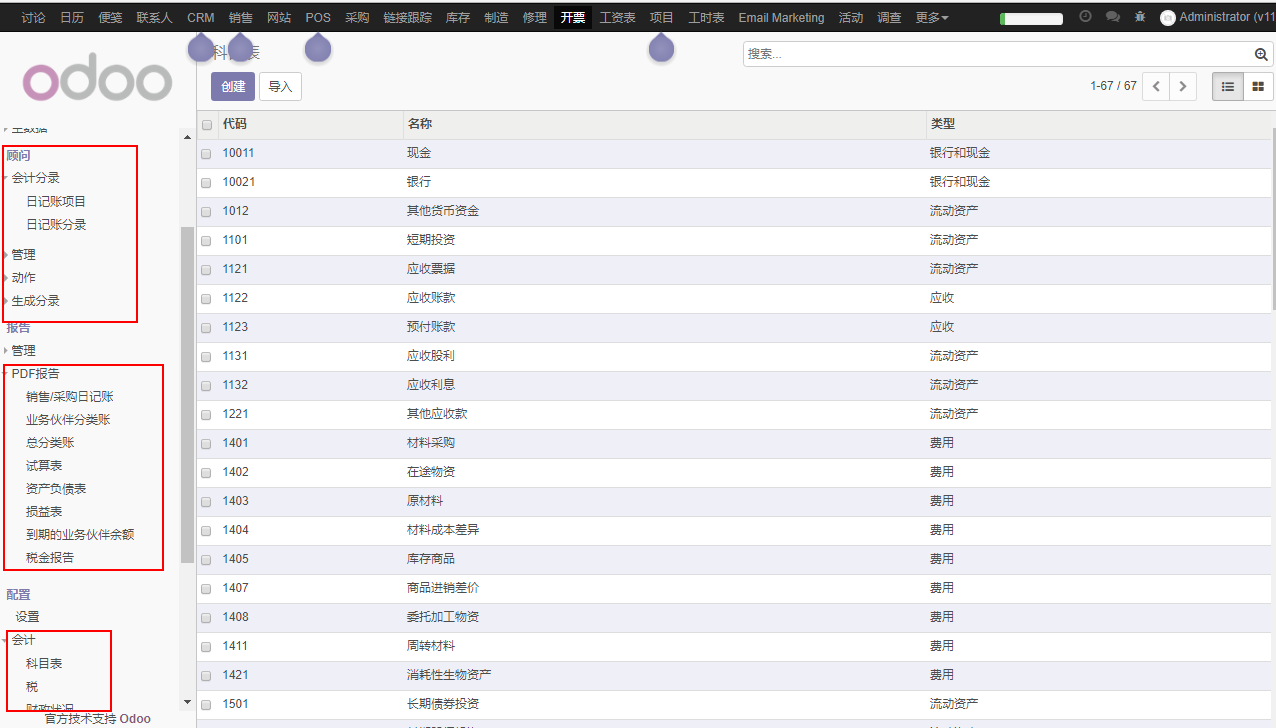Click the 导入 button

[x=280, y=87]
